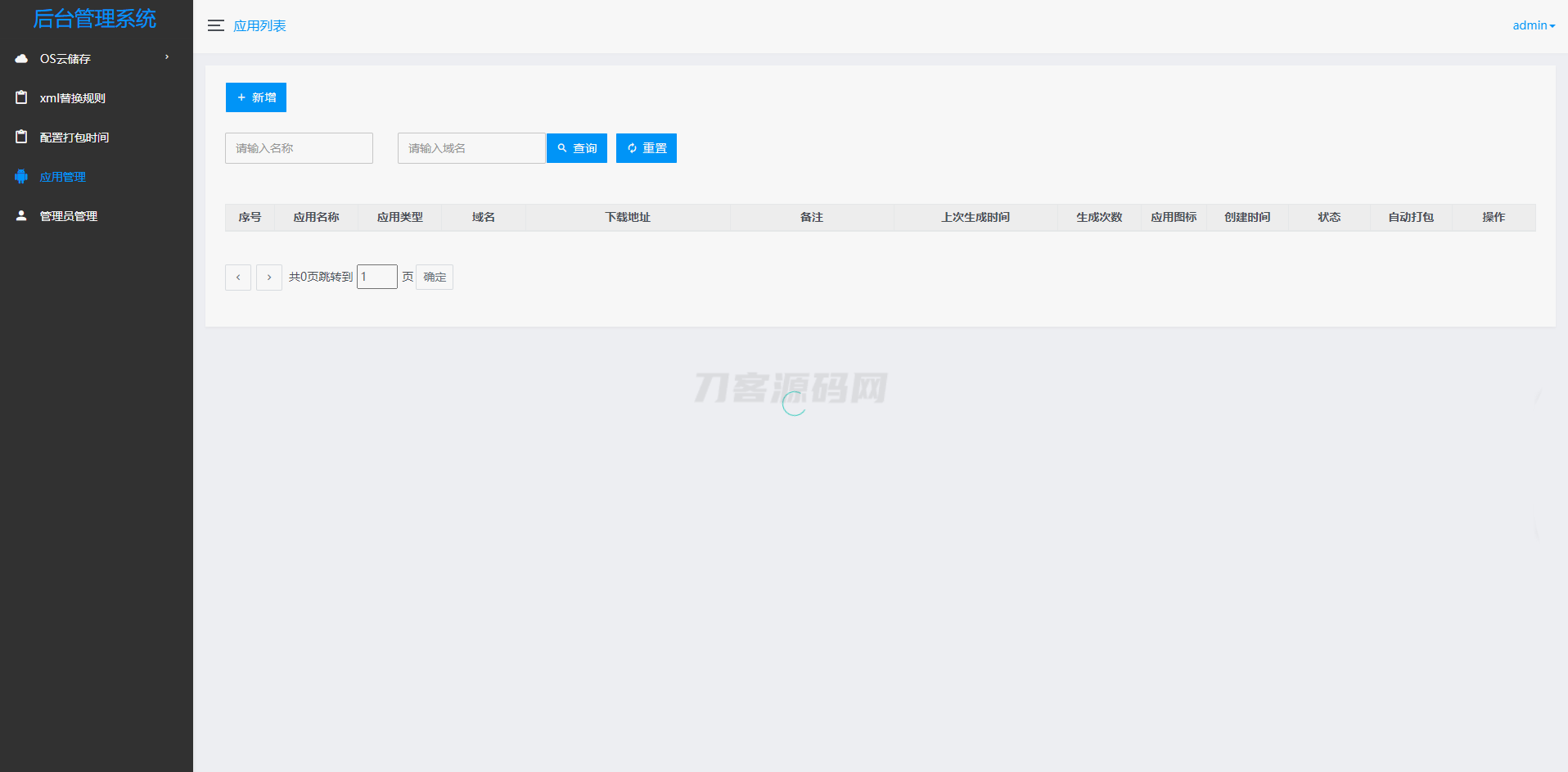
Task: Click the plus icon on 新增 button
Action: pyautogui.click(x=239, y=97)
